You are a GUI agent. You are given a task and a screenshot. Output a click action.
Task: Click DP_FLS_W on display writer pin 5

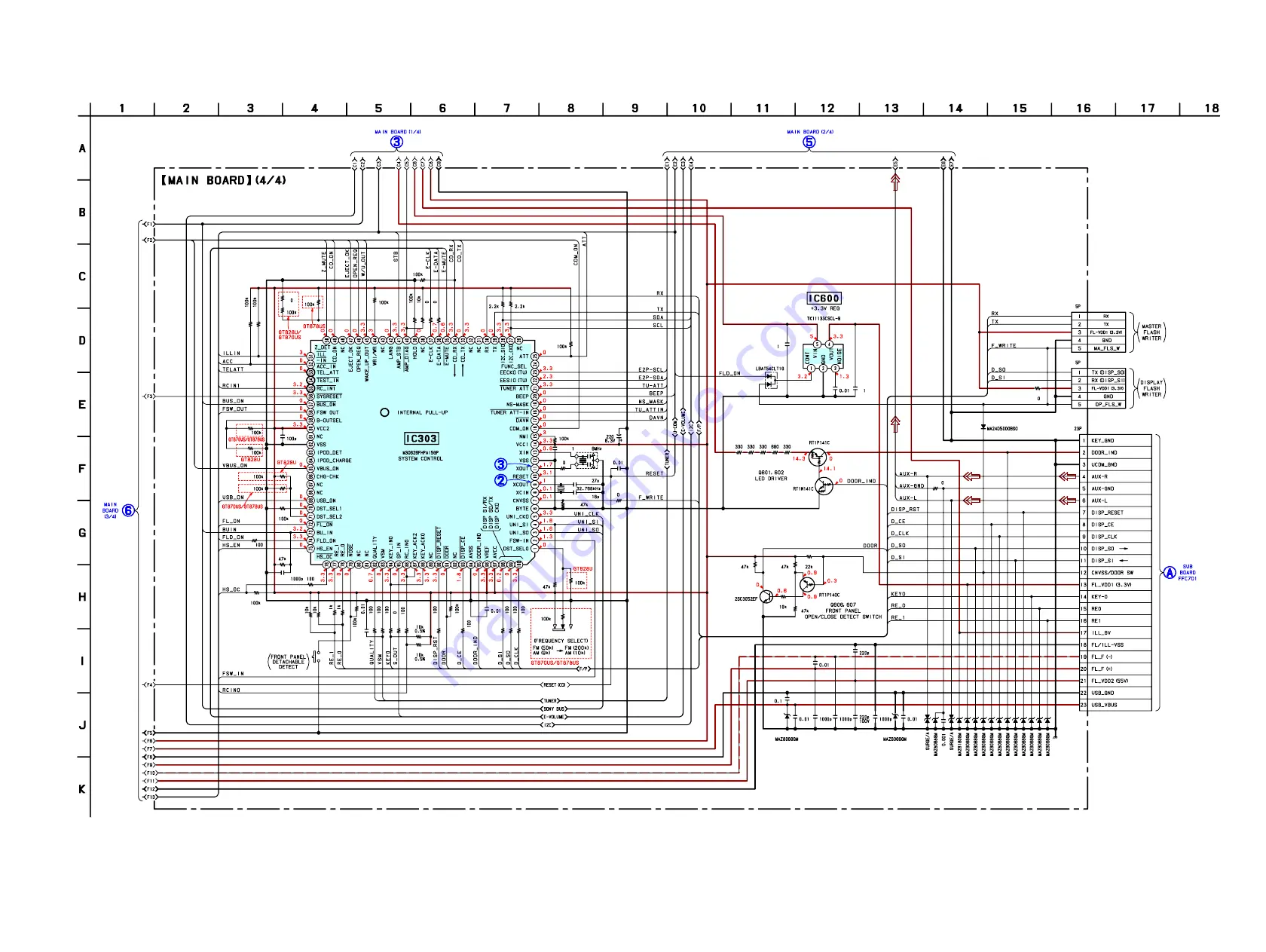click(1108, 405)
